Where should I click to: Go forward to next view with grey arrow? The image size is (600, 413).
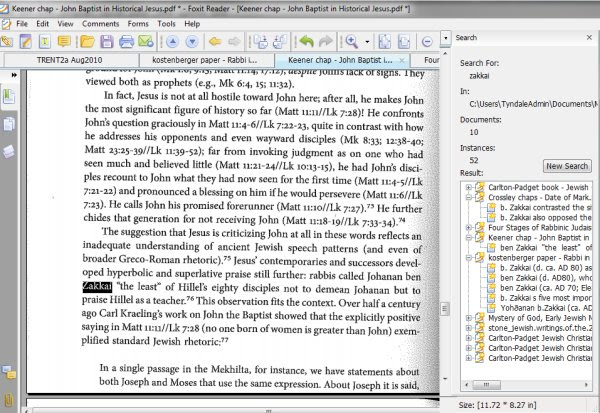coord(235,41)
